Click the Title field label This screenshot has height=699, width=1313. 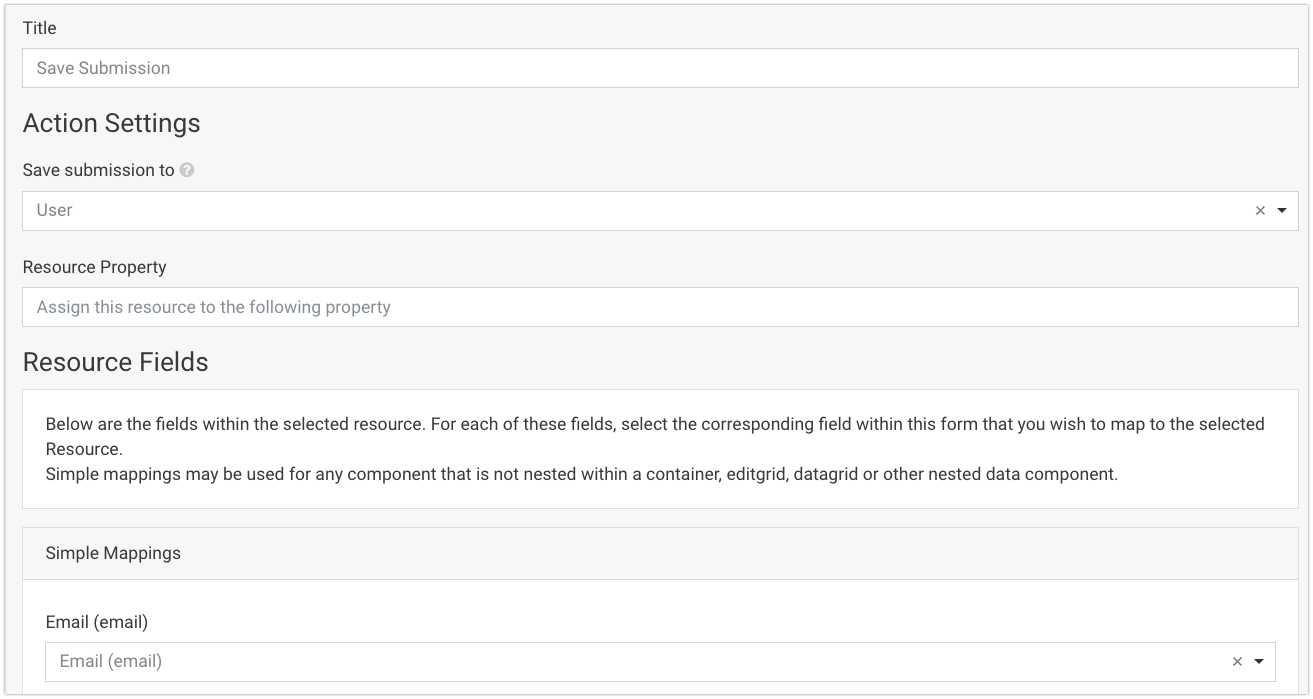point(40,29)
